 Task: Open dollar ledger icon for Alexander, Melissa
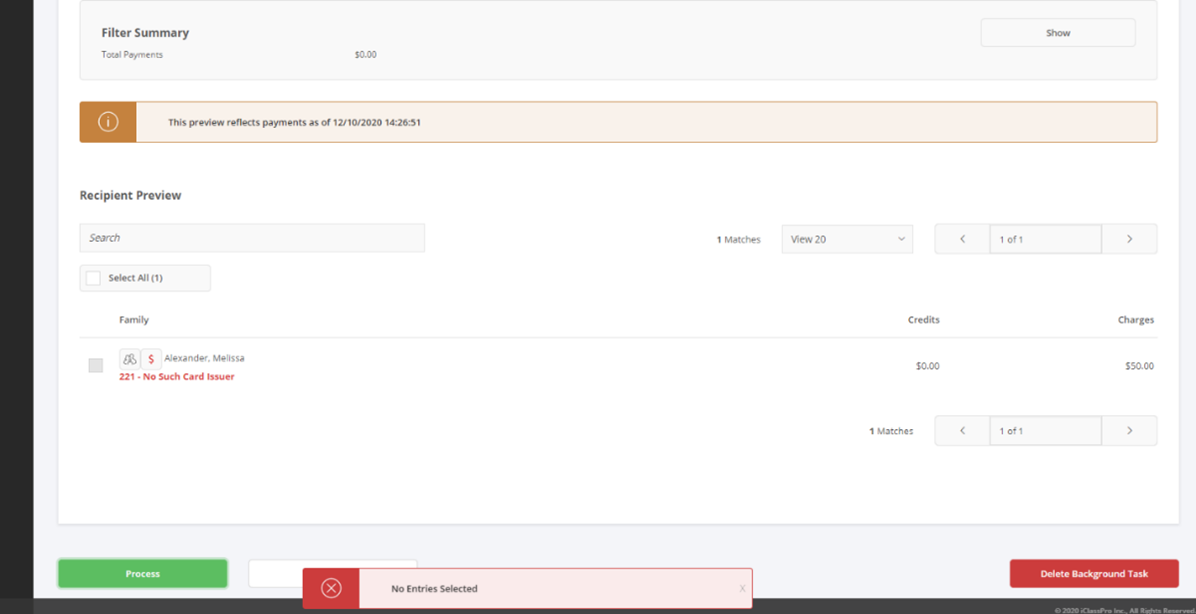click(151, 359)
